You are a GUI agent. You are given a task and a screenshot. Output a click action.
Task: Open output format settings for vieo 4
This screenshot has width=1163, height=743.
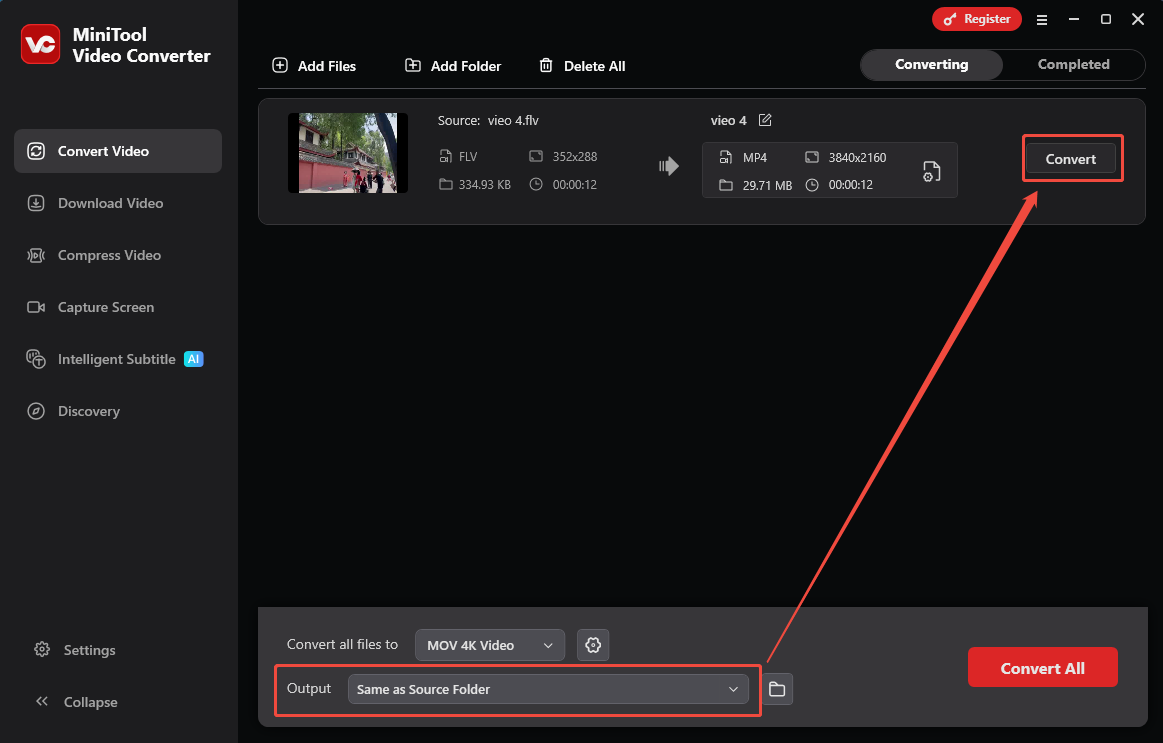click(x=931, y=170)
